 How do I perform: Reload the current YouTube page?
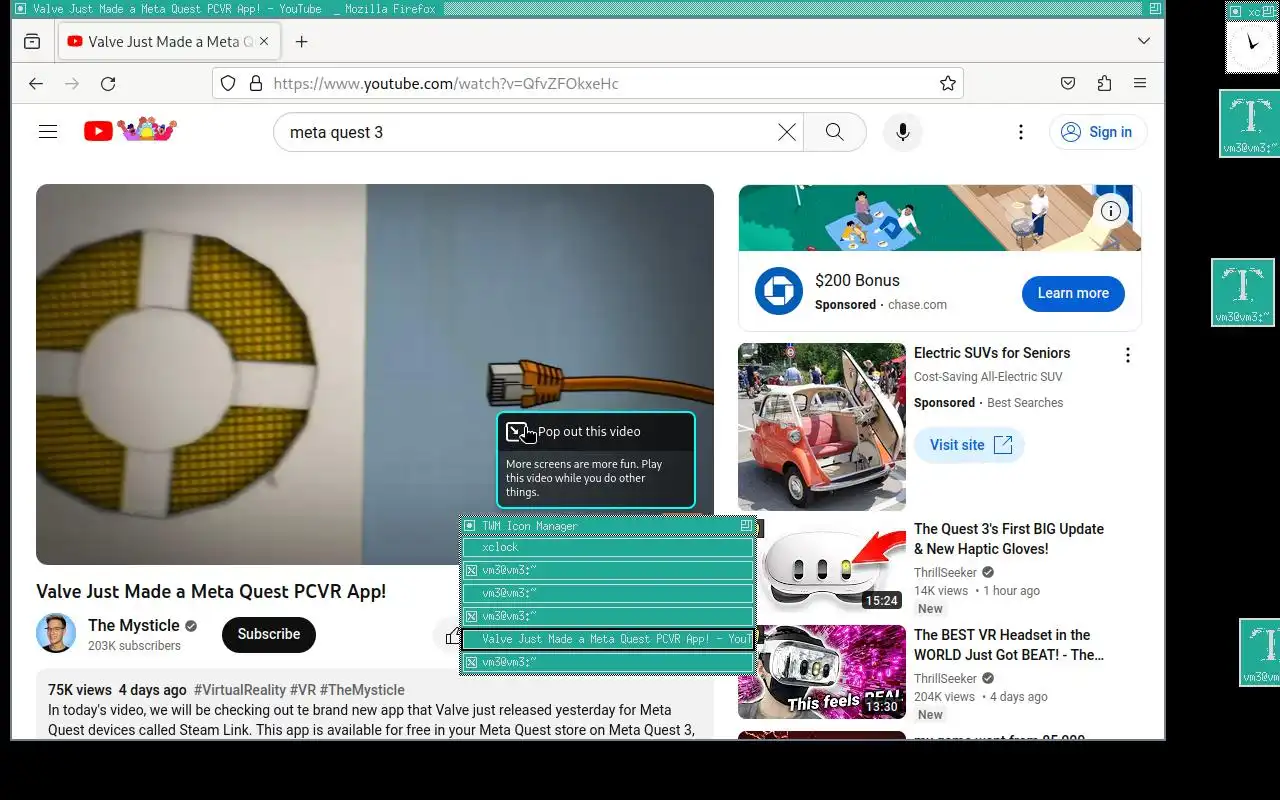tap(108, 83)
